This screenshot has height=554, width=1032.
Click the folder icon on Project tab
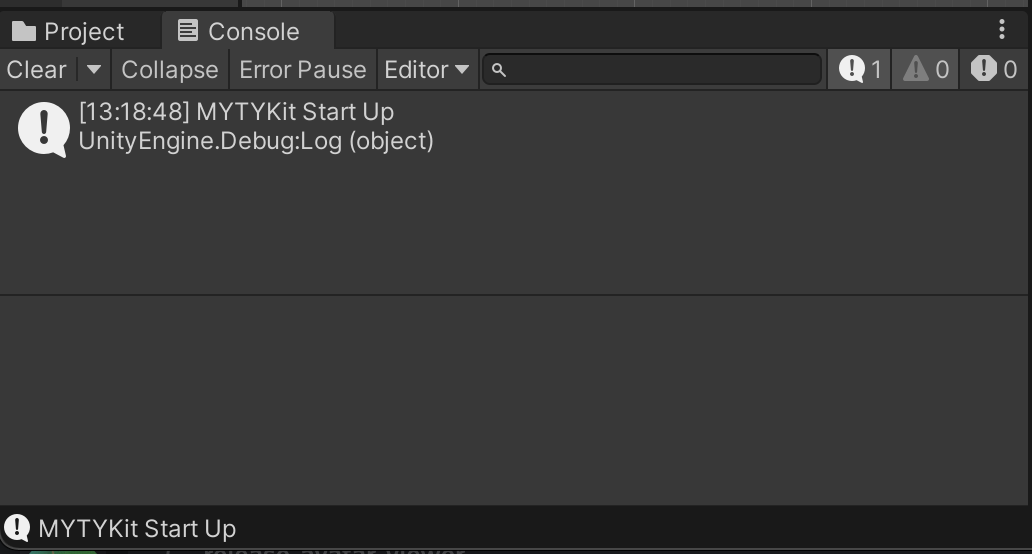24,32
